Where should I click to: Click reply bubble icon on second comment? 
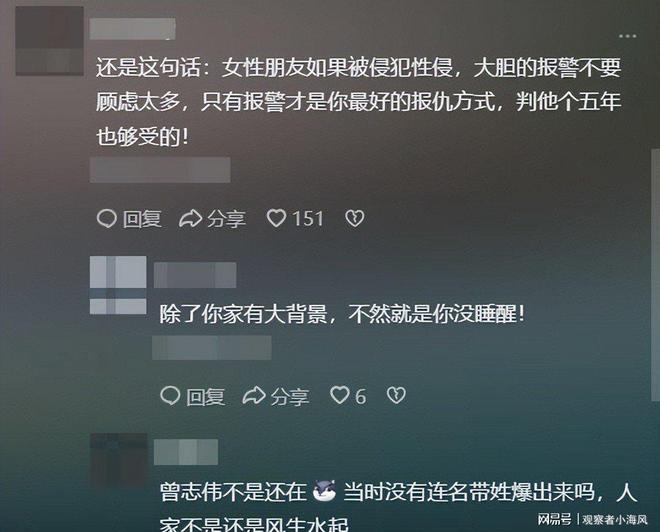coord(170,396)
